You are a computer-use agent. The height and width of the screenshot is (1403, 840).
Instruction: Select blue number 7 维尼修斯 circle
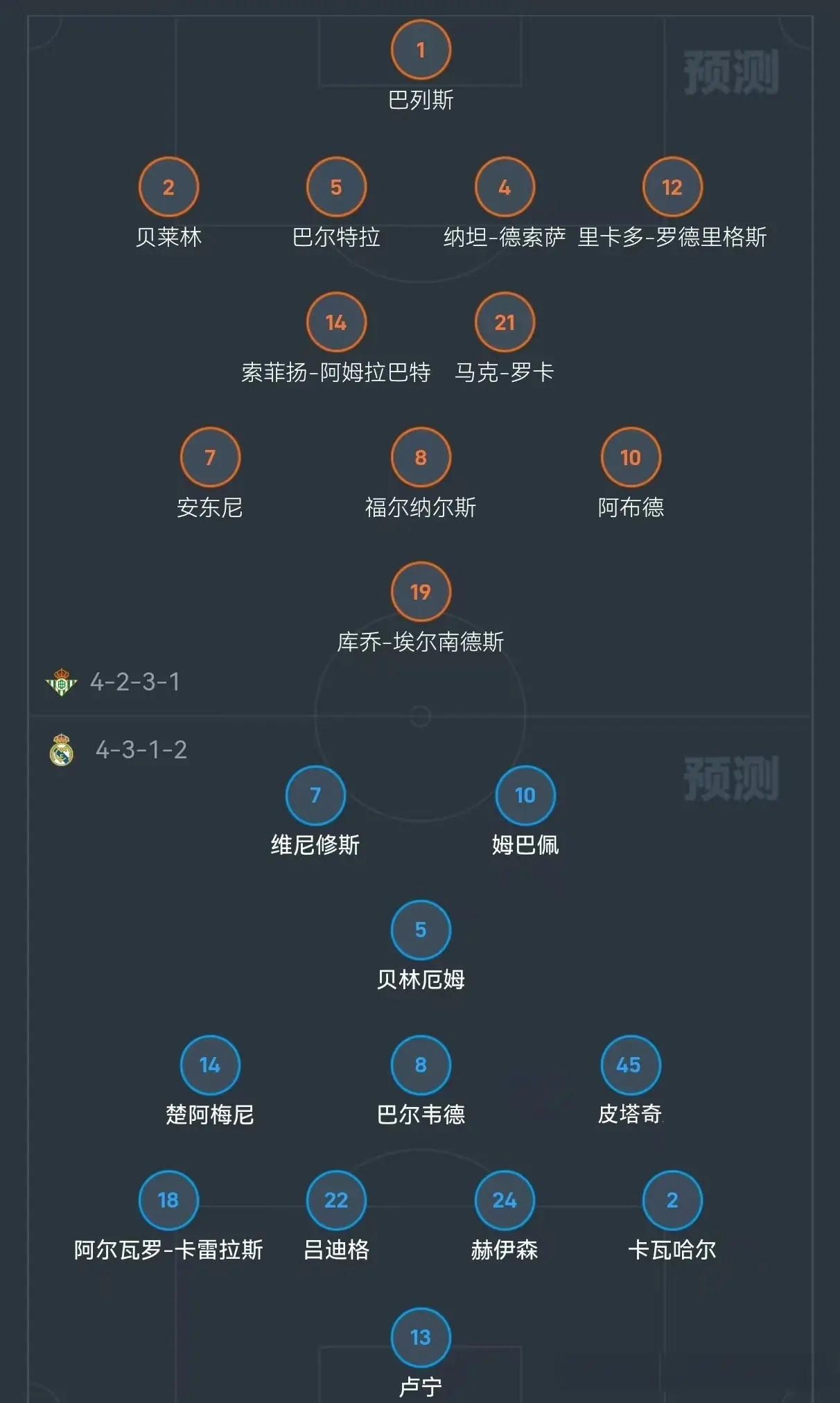(315, 795)
